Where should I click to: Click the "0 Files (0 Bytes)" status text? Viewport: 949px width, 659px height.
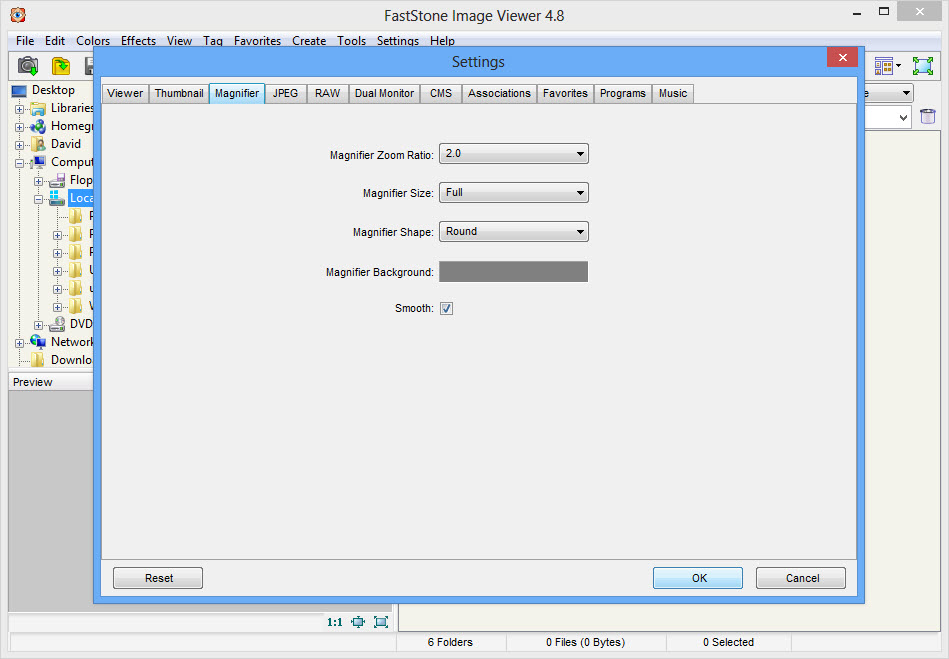585,642
